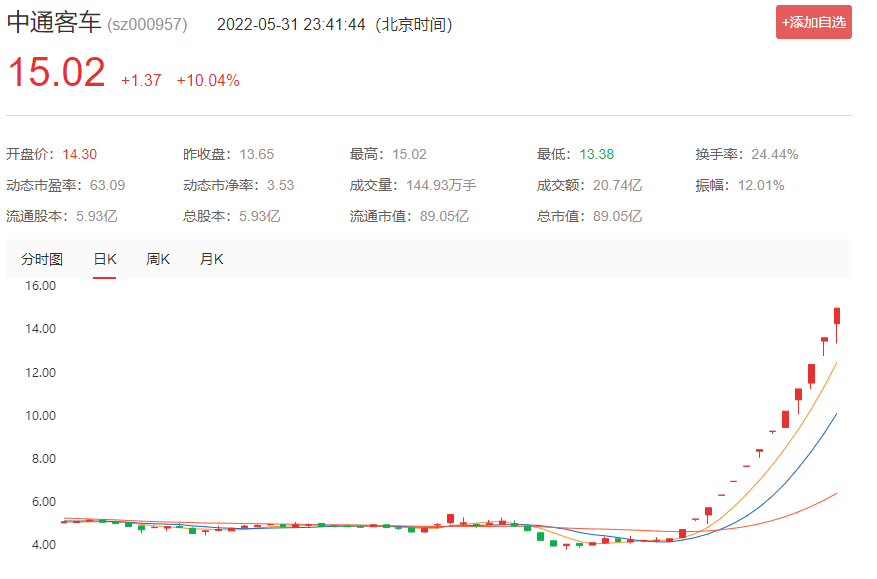Click the +添加自选 button
The height and width of the screenshot is (579, 877).
coord(813,22)
